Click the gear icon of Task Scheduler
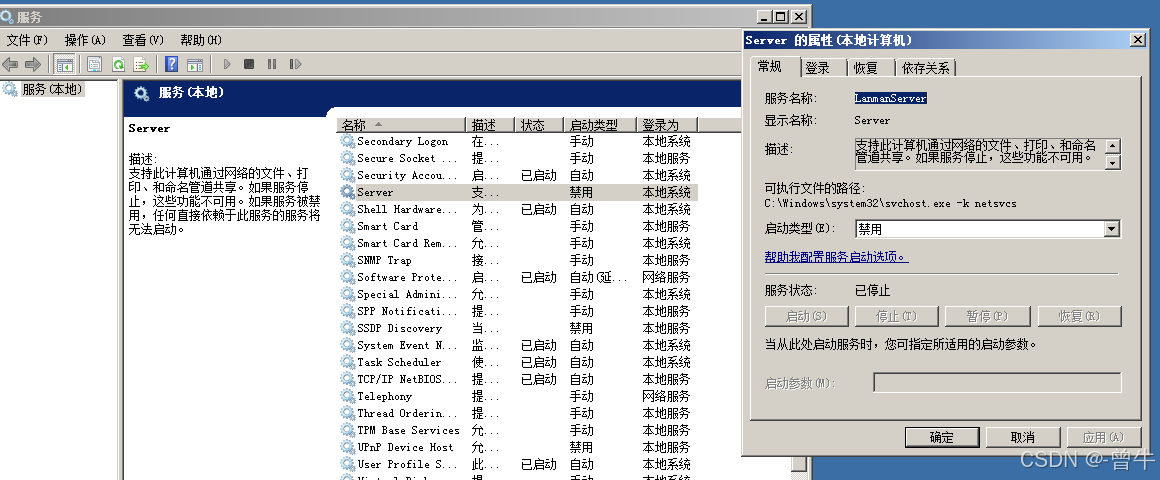The image size is (1160, 480). [348, 362]
